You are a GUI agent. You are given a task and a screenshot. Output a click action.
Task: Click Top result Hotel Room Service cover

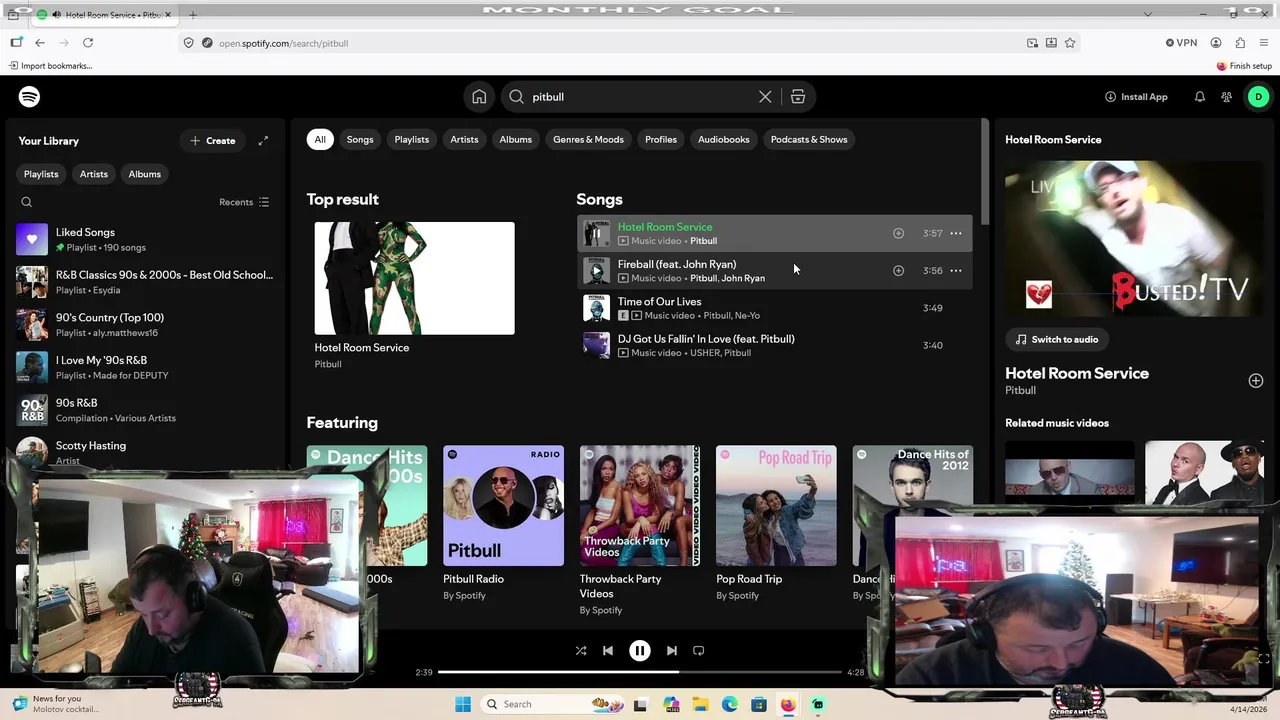[414, 278]
